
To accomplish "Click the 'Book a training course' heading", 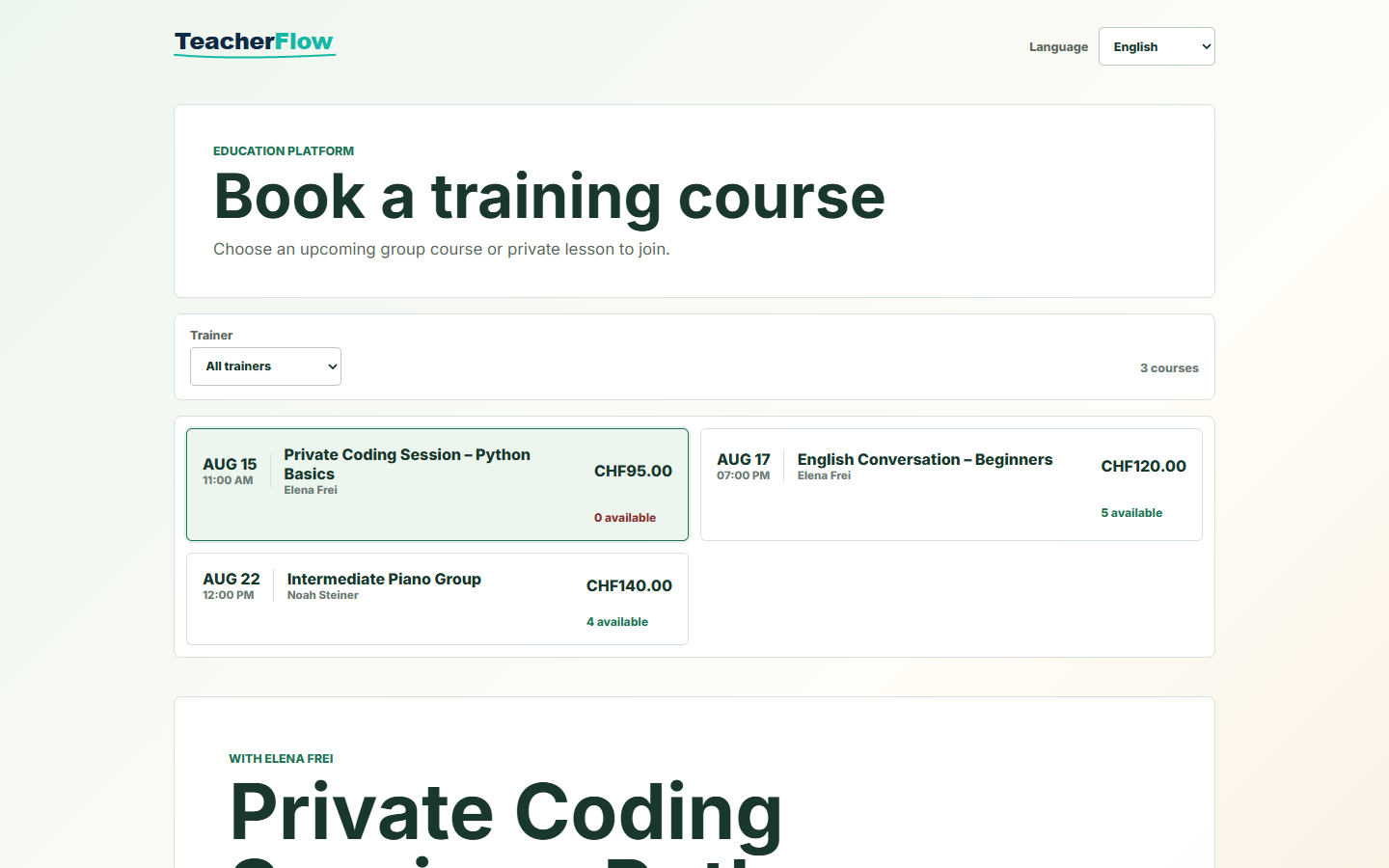I will [549, 197].
